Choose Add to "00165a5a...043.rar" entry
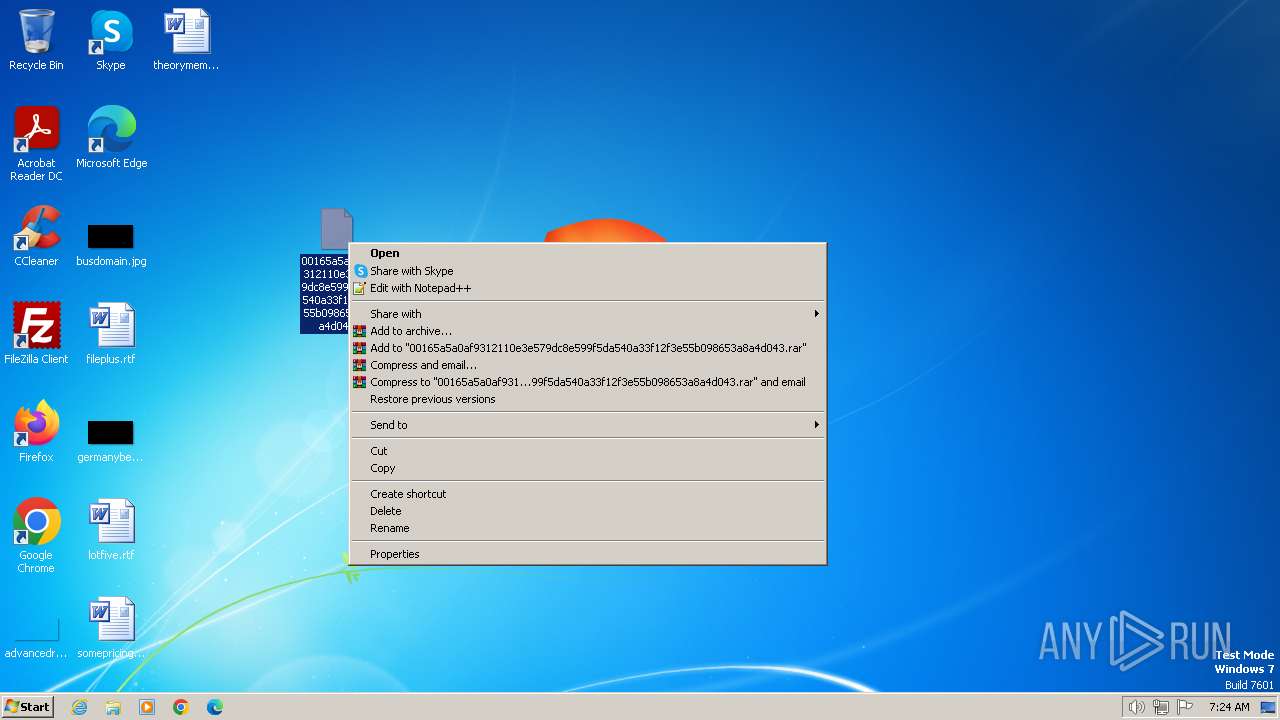Image resolution: width=1280 pixels, height=720 pixels. 588,348
